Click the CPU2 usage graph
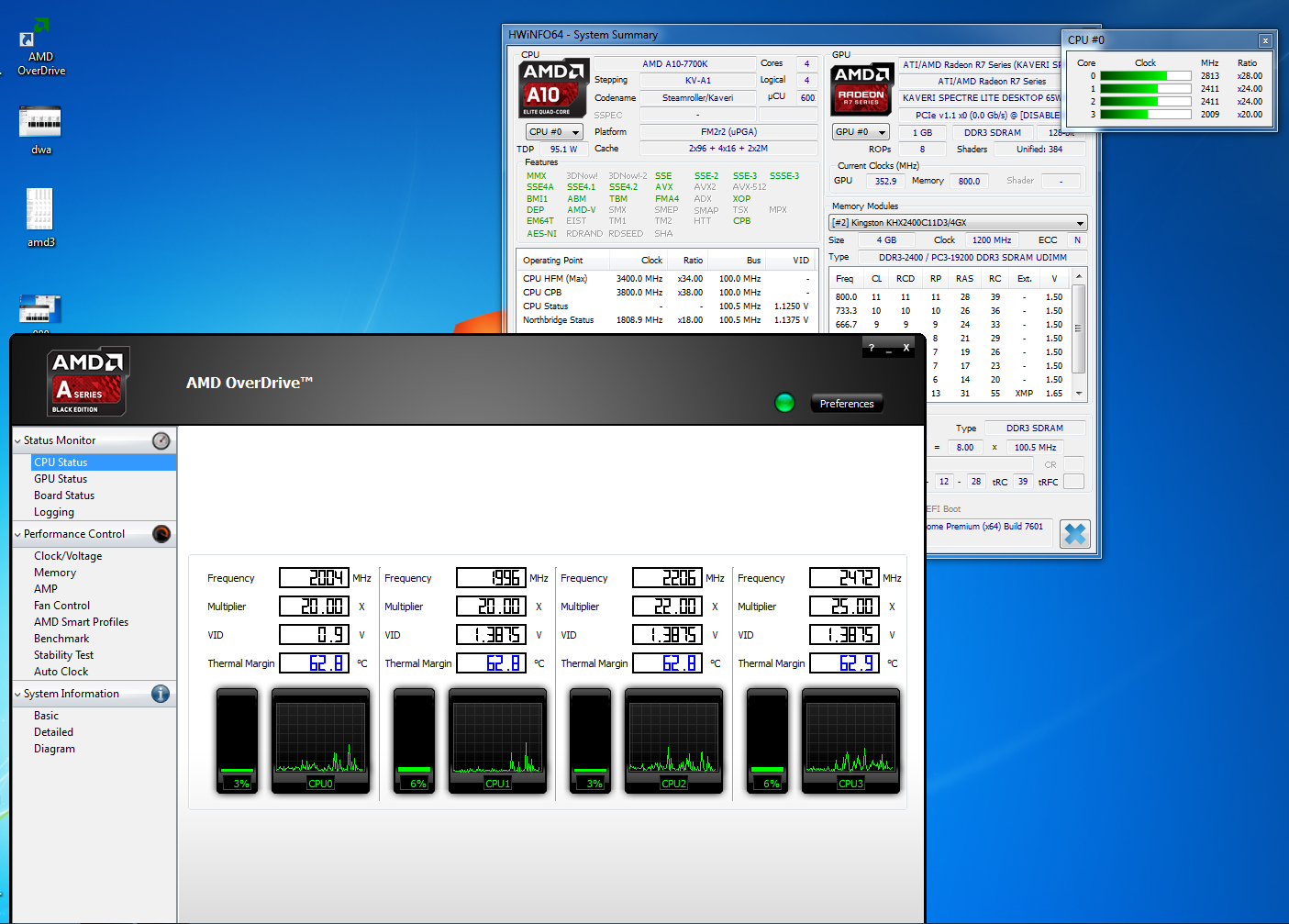This screenshot has width=1289, height=924. (673, 740)
